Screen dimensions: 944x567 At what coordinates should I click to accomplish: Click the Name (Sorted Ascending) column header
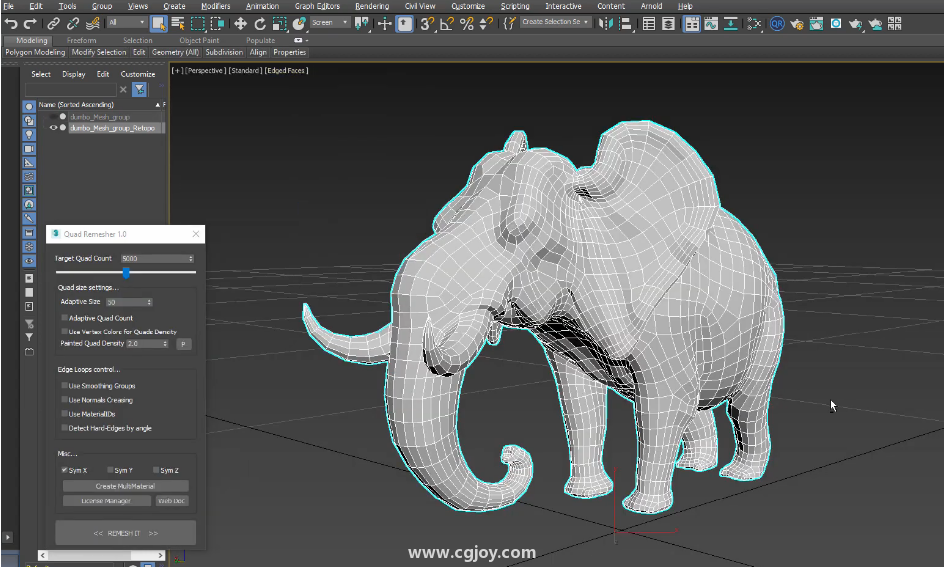(97, 105)
